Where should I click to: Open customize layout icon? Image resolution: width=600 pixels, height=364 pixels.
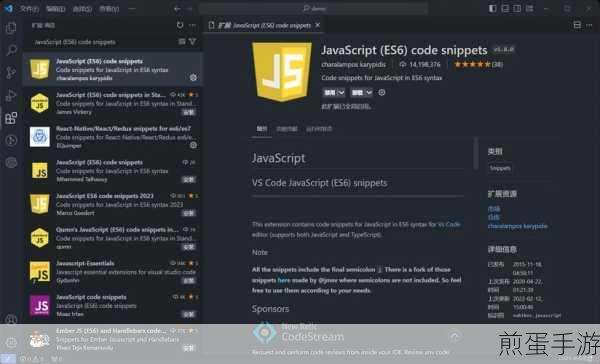coord(530,8)
